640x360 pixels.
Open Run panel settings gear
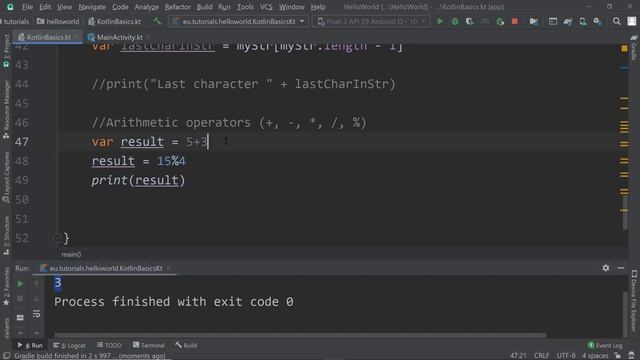(606, 268)
